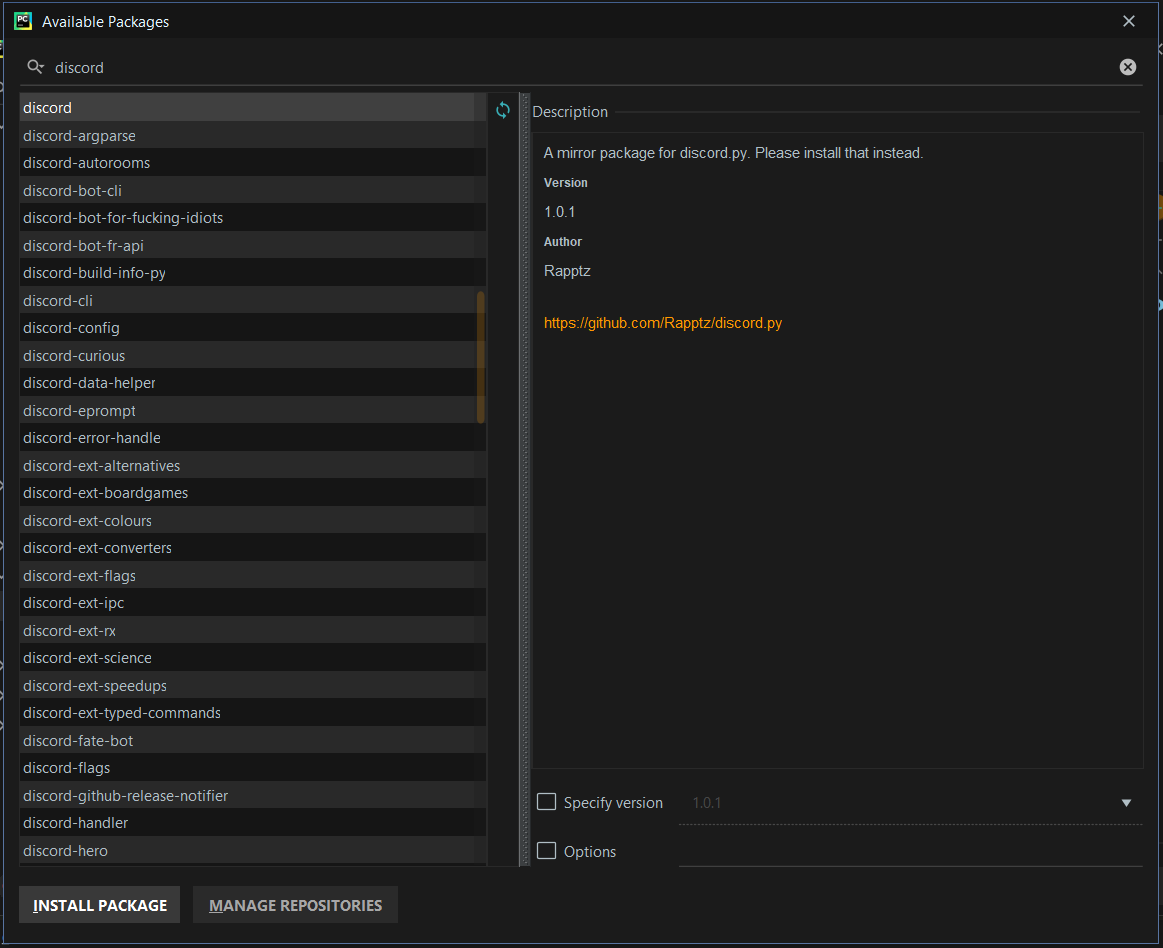Enable the Specify version checkbox
The image size is (1163, 948).
click(x=547, y=802)
